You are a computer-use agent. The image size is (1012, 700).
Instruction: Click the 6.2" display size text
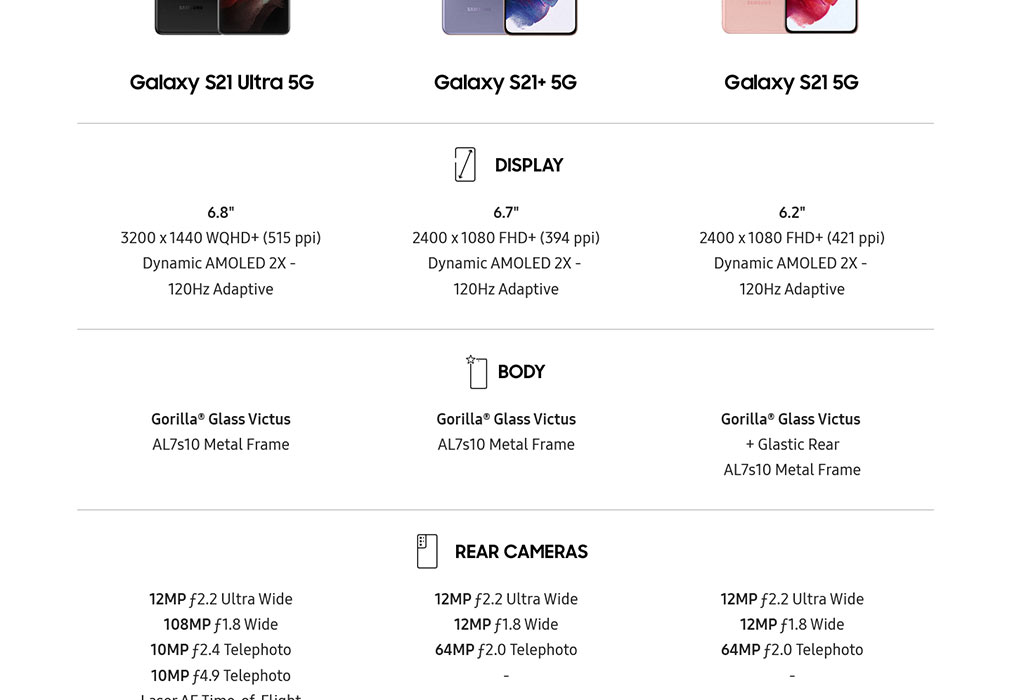coord(792,213)
